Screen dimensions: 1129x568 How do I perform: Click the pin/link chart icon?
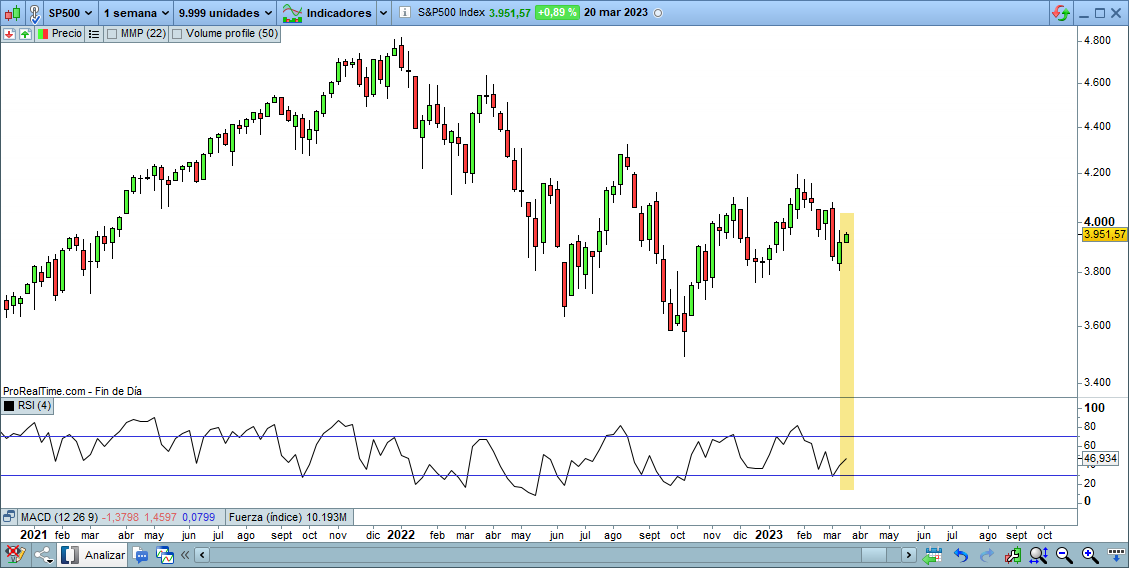(34, 12)
